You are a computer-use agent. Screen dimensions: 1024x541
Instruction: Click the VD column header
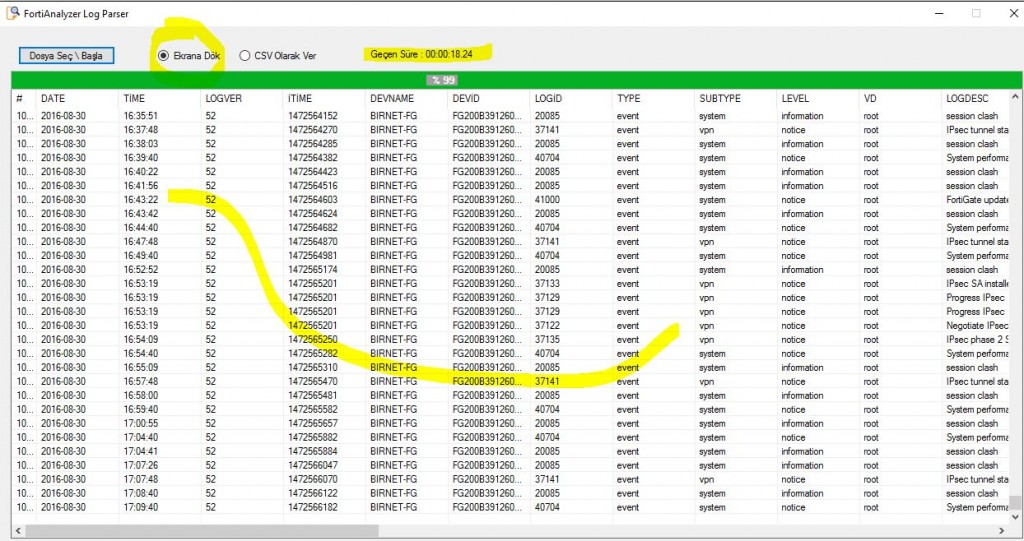[x=870, y=98]
